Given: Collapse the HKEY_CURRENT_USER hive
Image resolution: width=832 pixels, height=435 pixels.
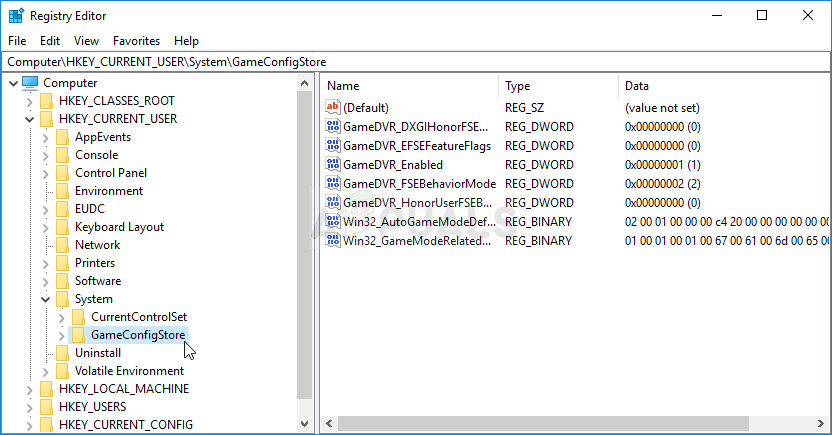Looking at the screenshot, I should 30,119.
